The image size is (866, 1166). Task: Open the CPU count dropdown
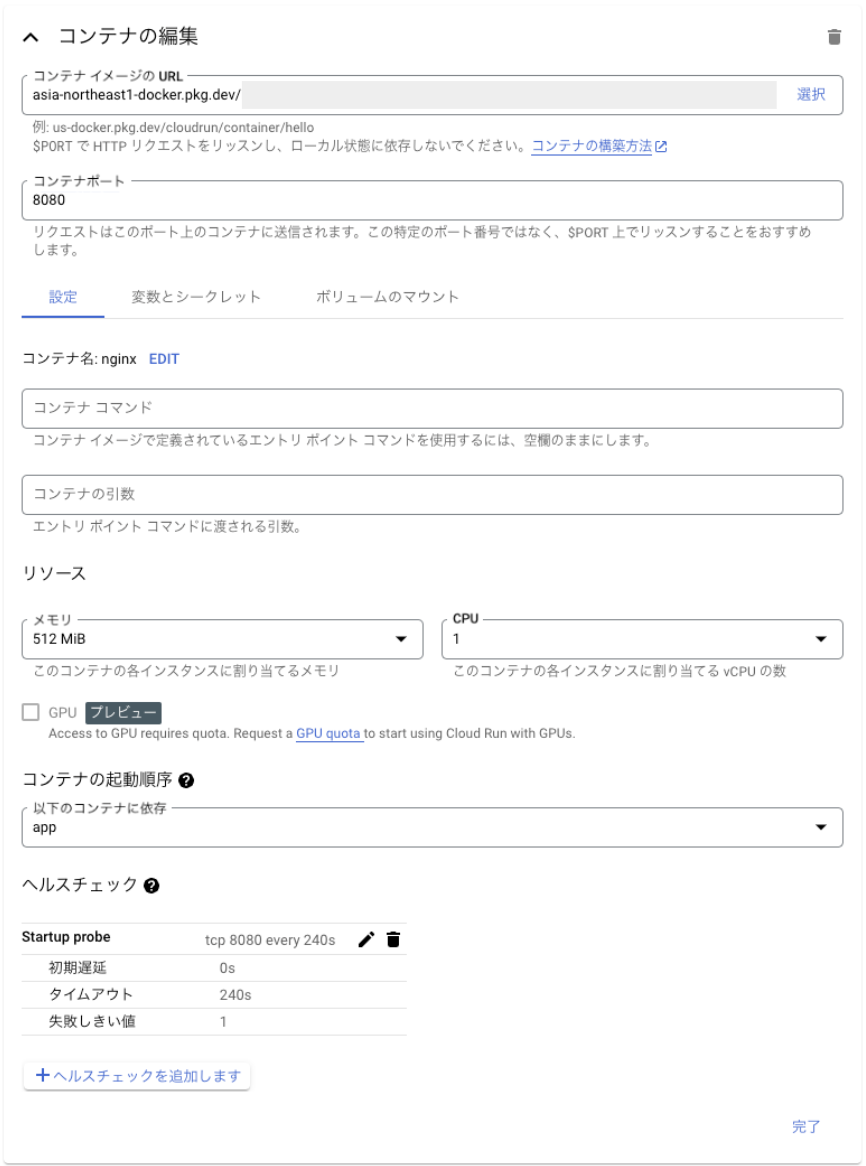point(642,639)
